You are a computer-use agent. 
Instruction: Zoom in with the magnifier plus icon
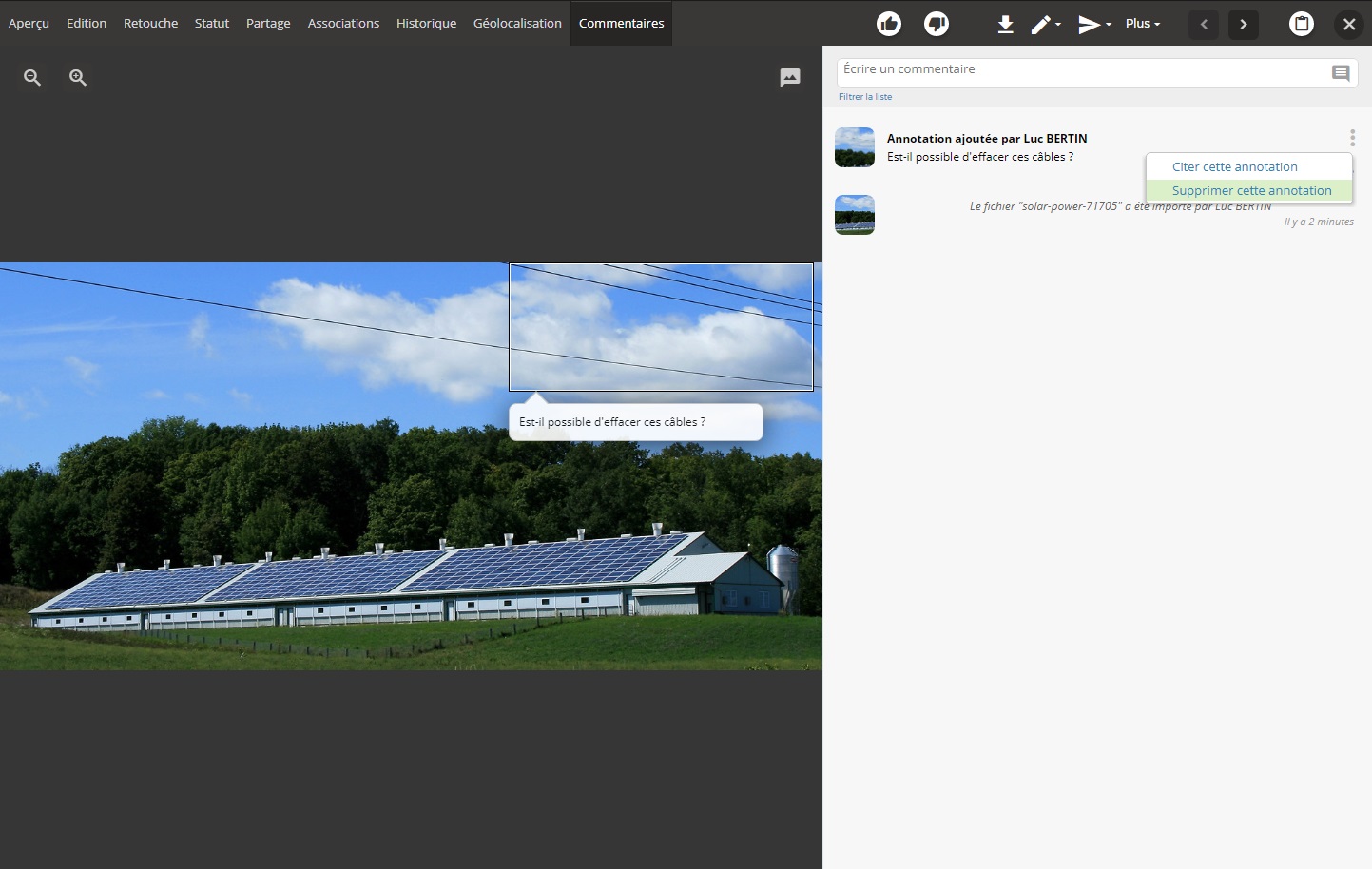(78, 78)
